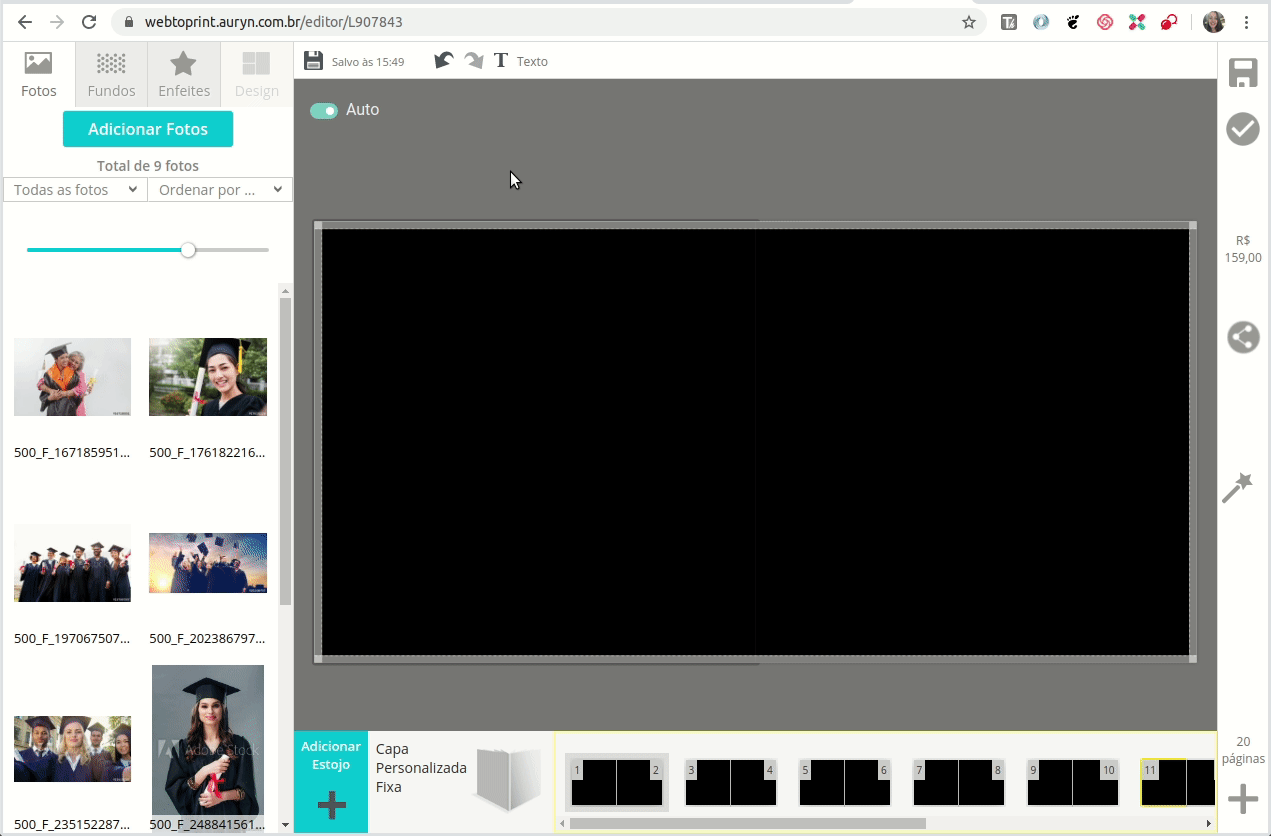Click the page strip scroll right arrow
1271x836 pixels.
(1209, 824)
